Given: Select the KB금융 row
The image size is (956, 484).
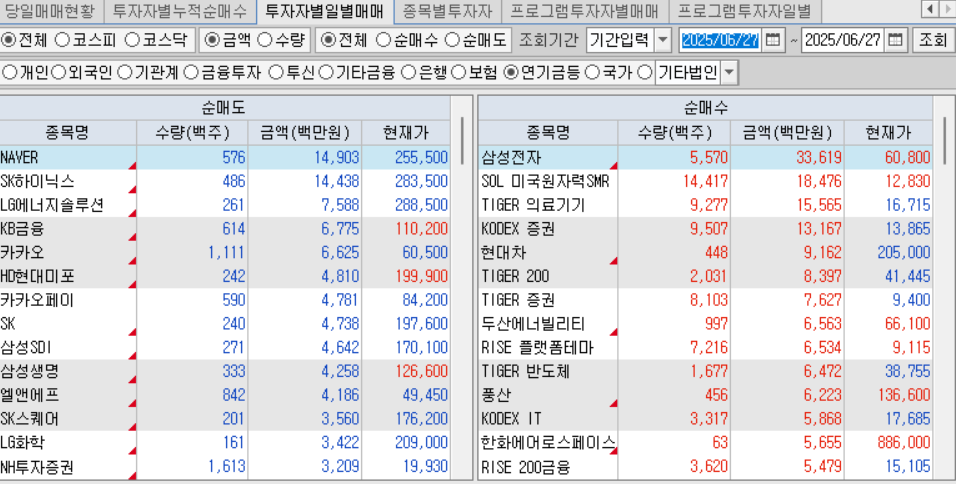Looking at the screenshot, I should click(224, 229).
